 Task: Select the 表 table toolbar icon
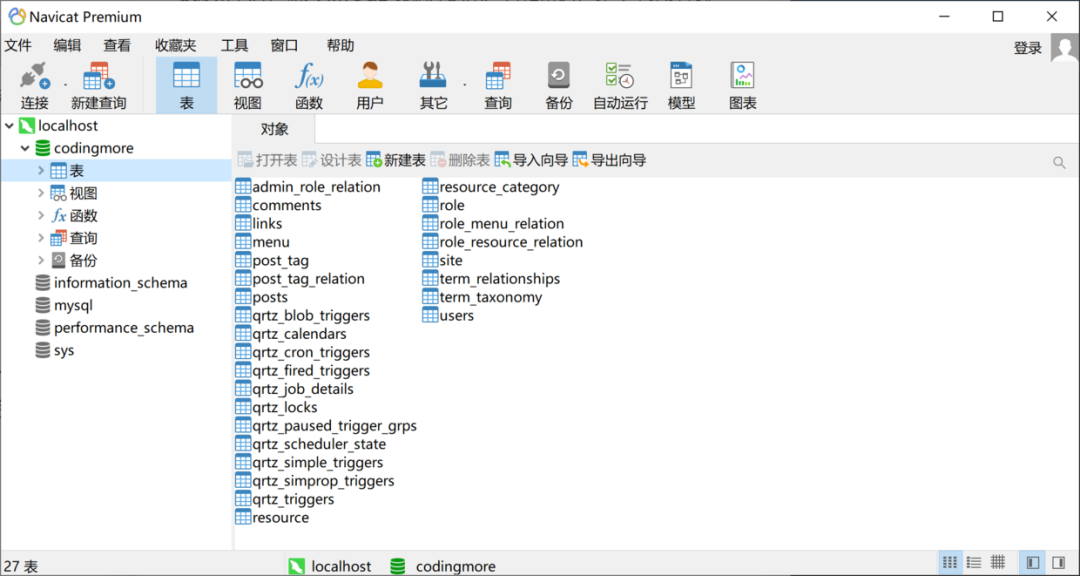coord(187,85)
